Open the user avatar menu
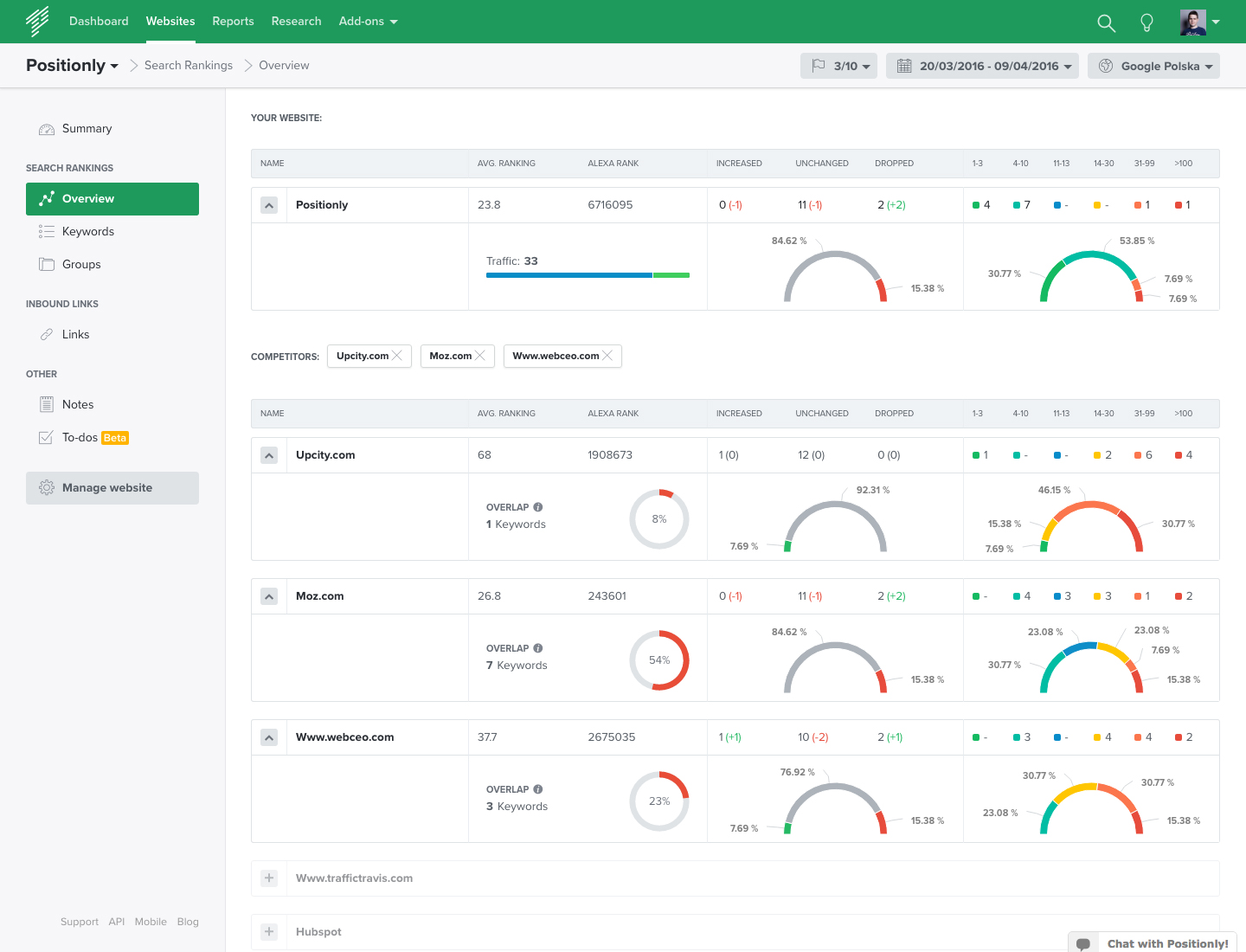Screen dimensions: 1246x952 click(x=1199, y=22)
